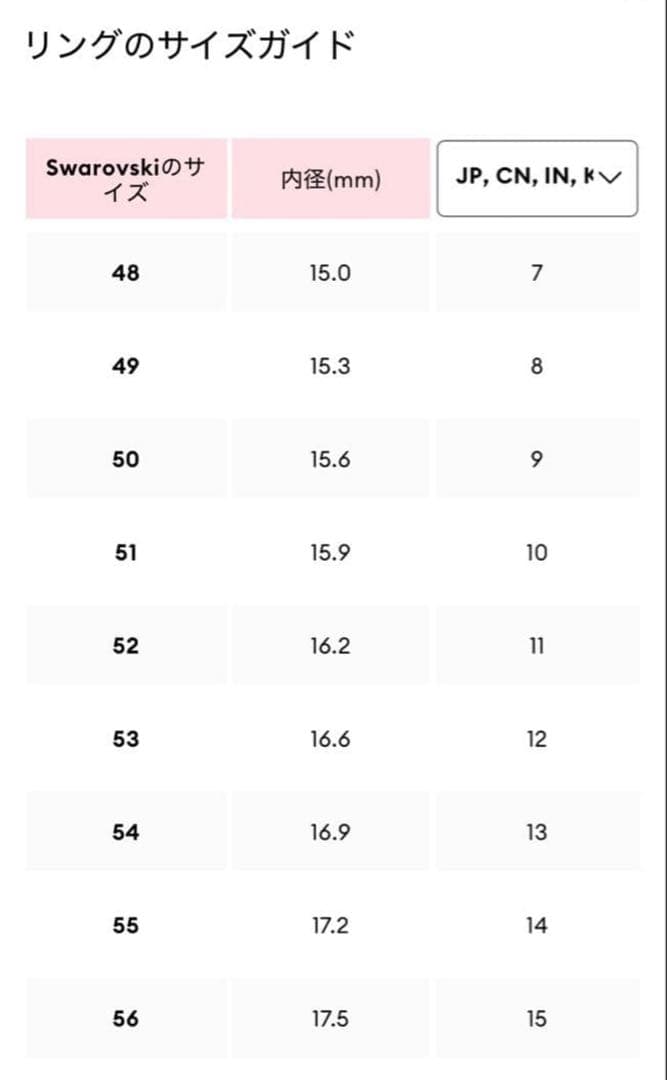
Task: Click JP size 7 cell
Action: coord(537,272)
